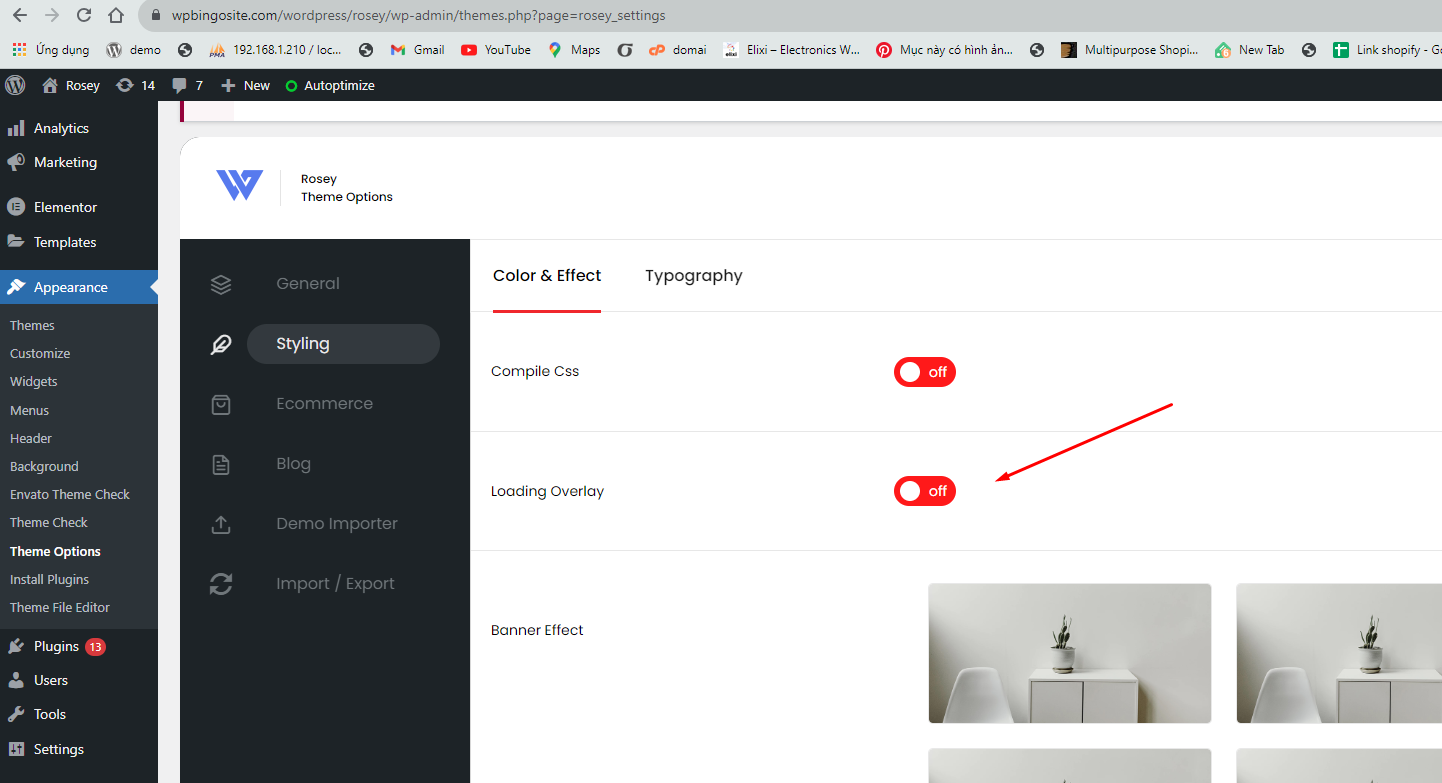Viewport: 1442px width, 783px height.
Task: Go to Widgets under Appearance
Action: (34, 382)
